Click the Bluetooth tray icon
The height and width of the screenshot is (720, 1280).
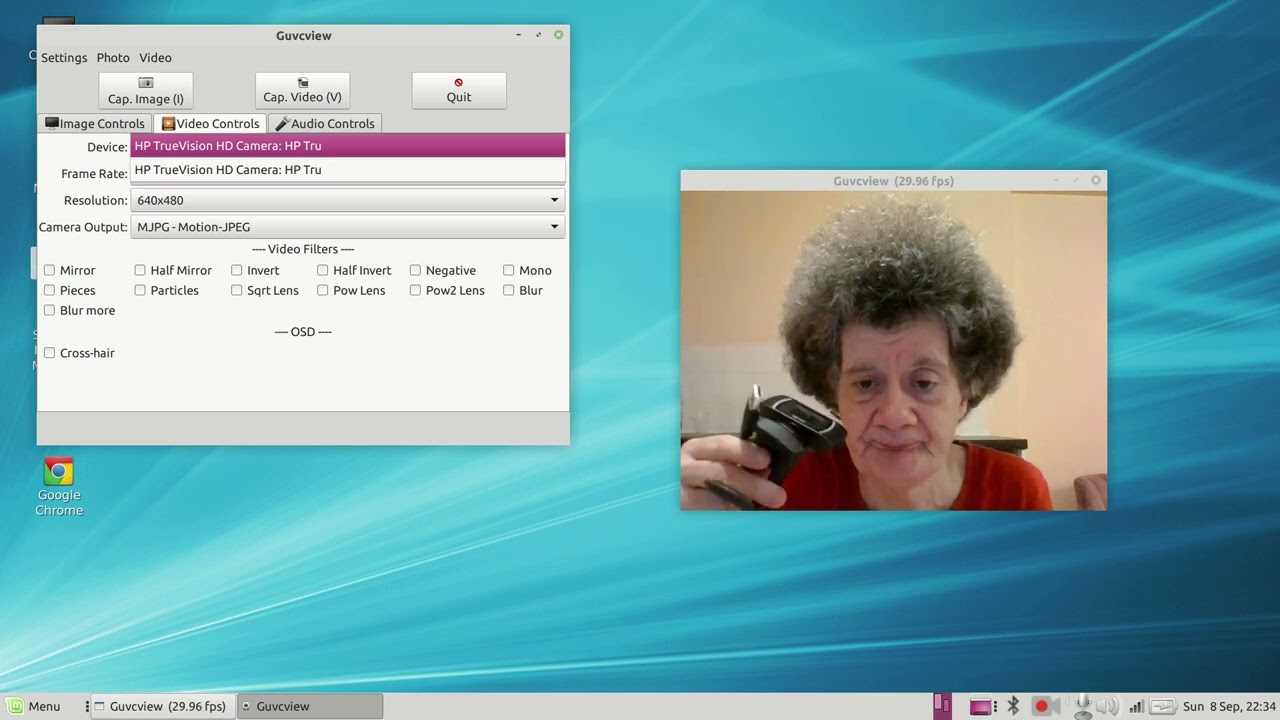(1012, 706)
